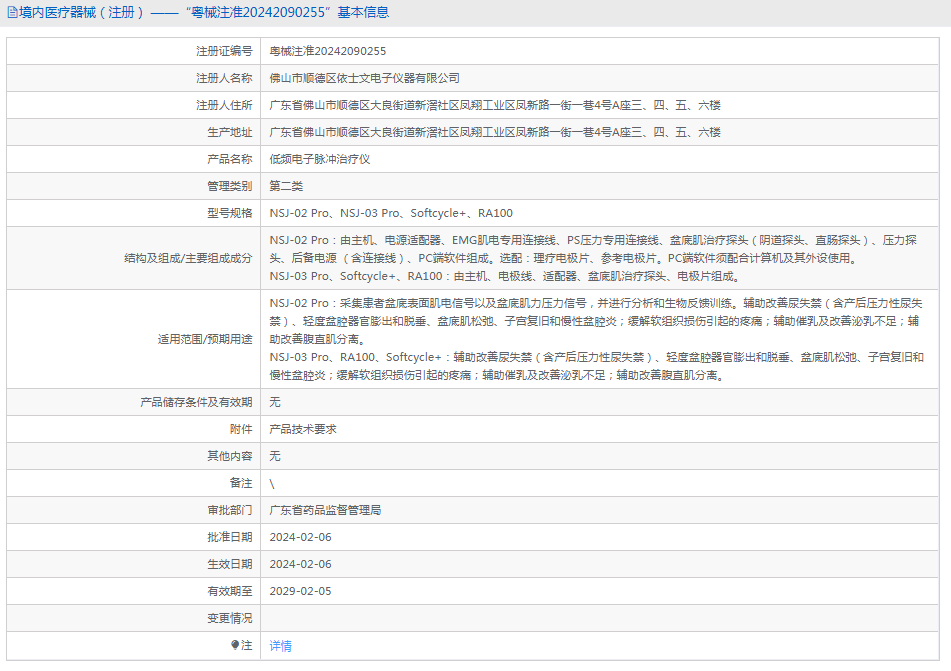
Task: Click the 有效期至 label
Action: pyautogui.click(x=229, y=592)
